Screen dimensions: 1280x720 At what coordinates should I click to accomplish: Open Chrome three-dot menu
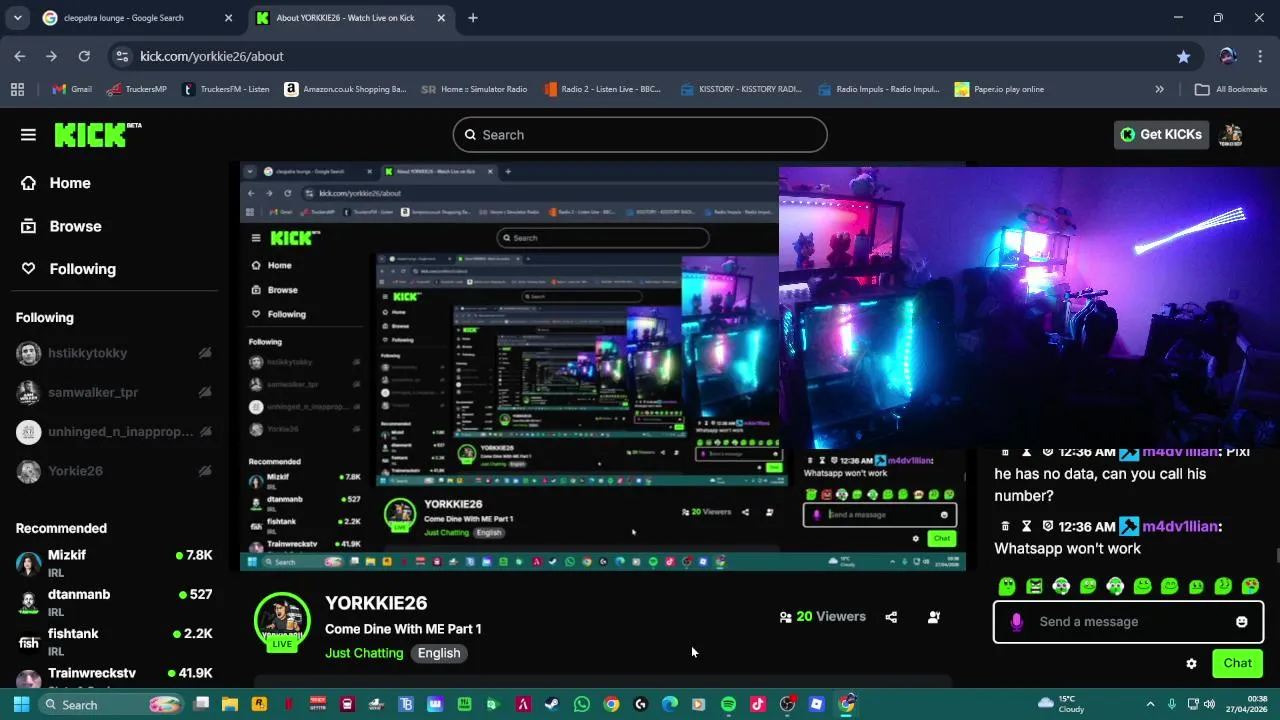tap(1260, 56)
